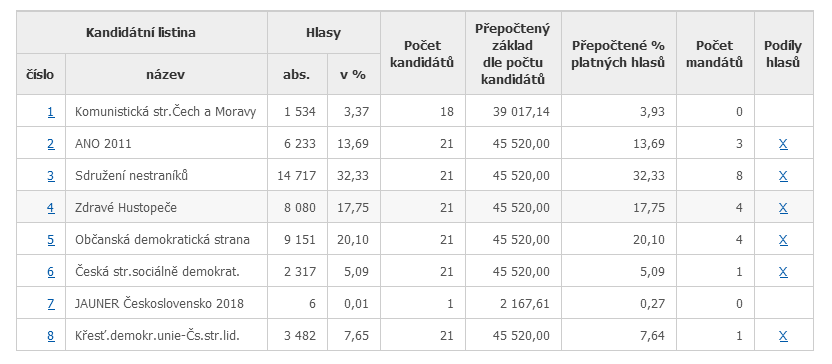This screenshot has height=364, width=832.
Task: Open candidate list number 3 link
Action: [x=51, y=176]
